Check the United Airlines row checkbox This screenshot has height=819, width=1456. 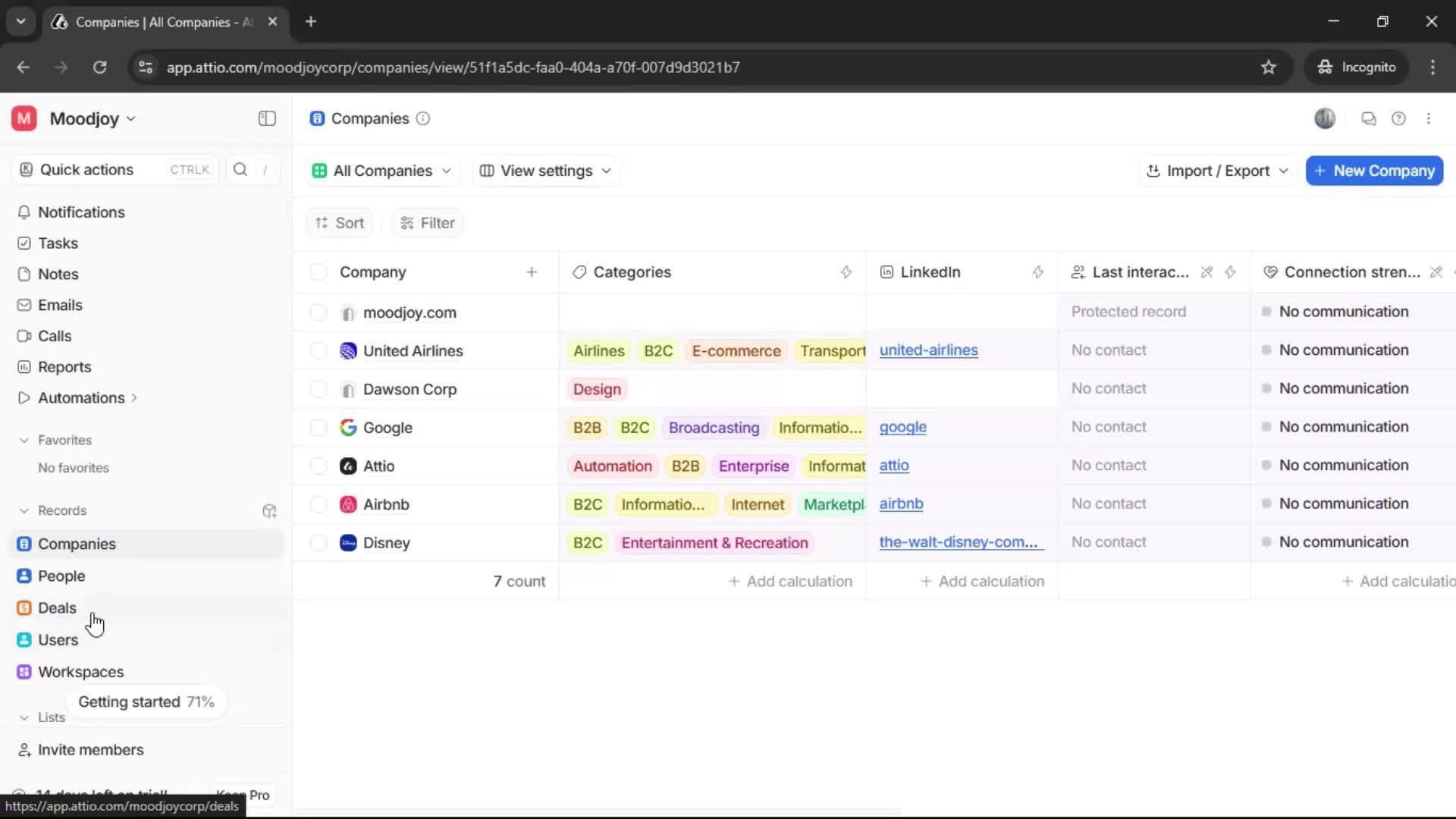(x=318, y=351)
